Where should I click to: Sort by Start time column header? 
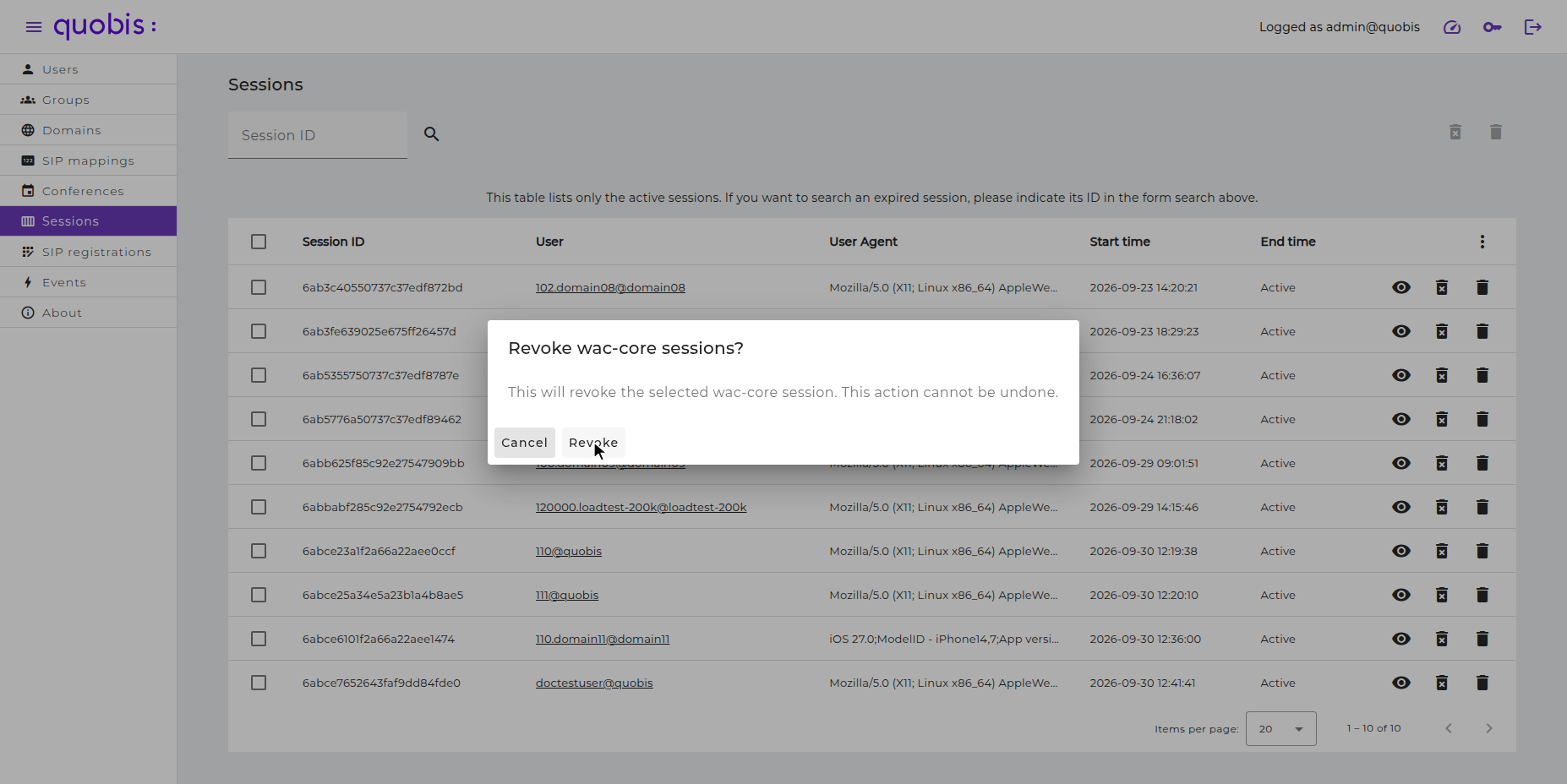(x=1120, y=242)
